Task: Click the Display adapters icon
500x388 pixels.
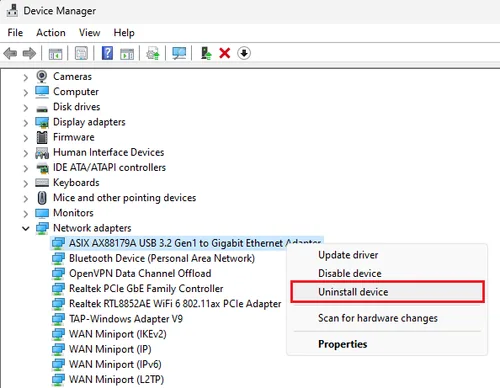Action: tap(42, 122)
